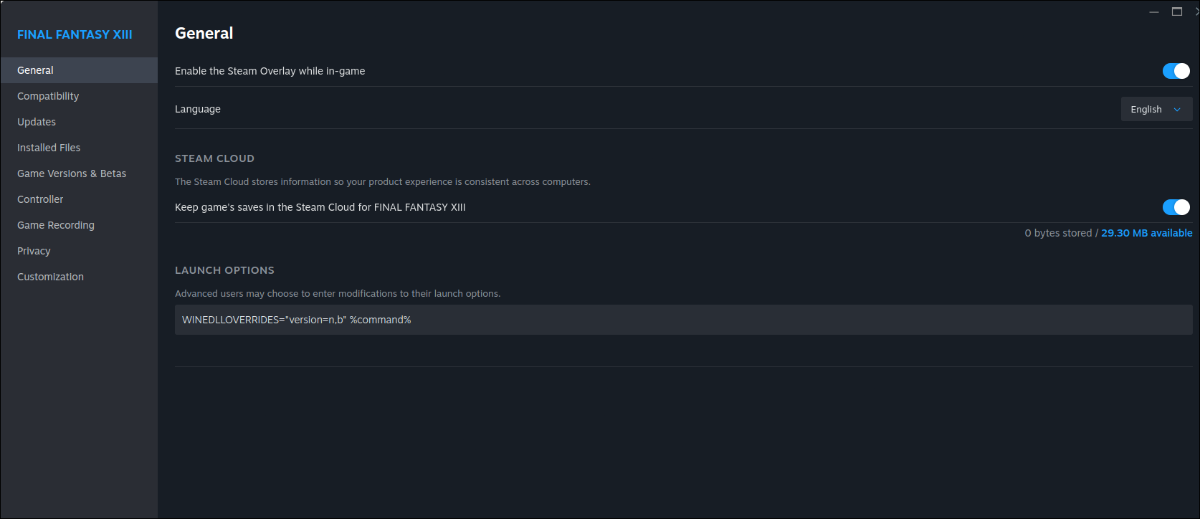1200x519 pixels.
Task: Click the 29.30 MB available link
Action: click(x=1146, y=233)
